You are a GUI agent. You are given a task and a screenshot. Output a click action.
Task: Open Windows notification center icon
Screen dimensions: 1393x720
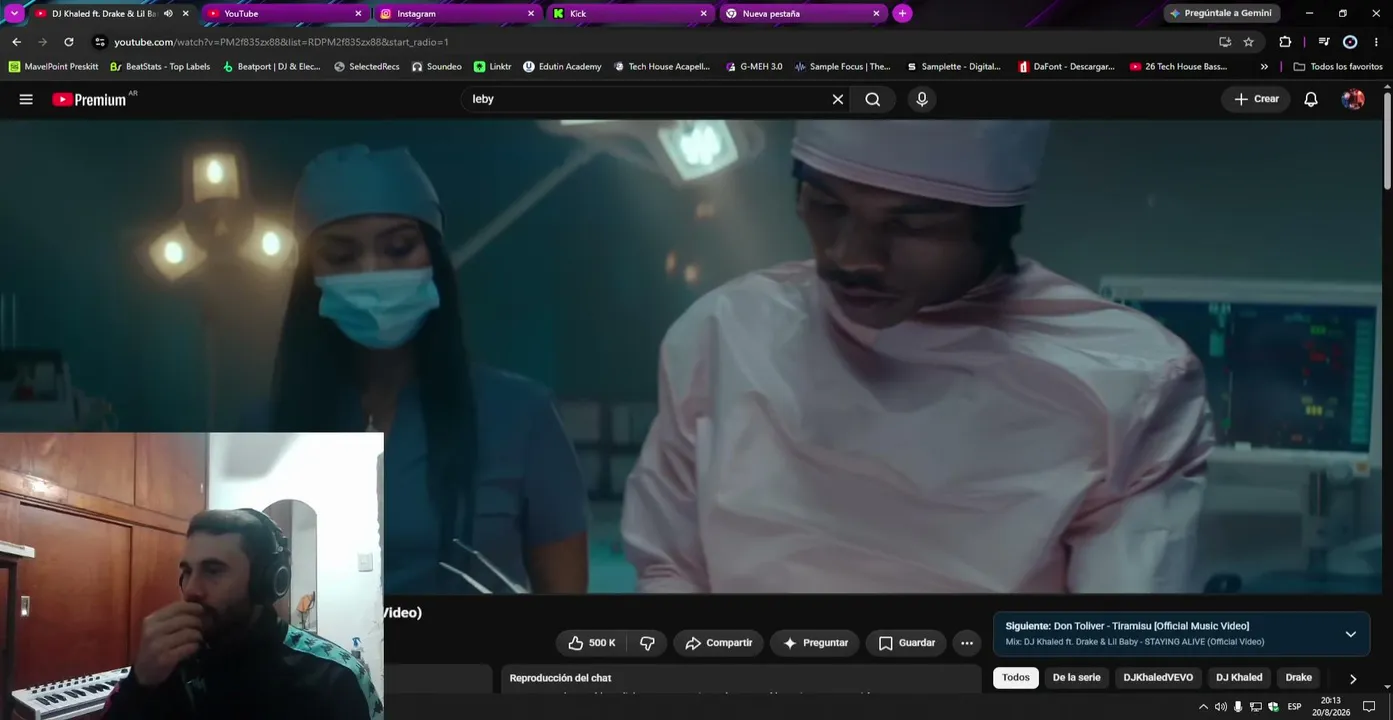pyautogui.click(x=1370, y=707)
